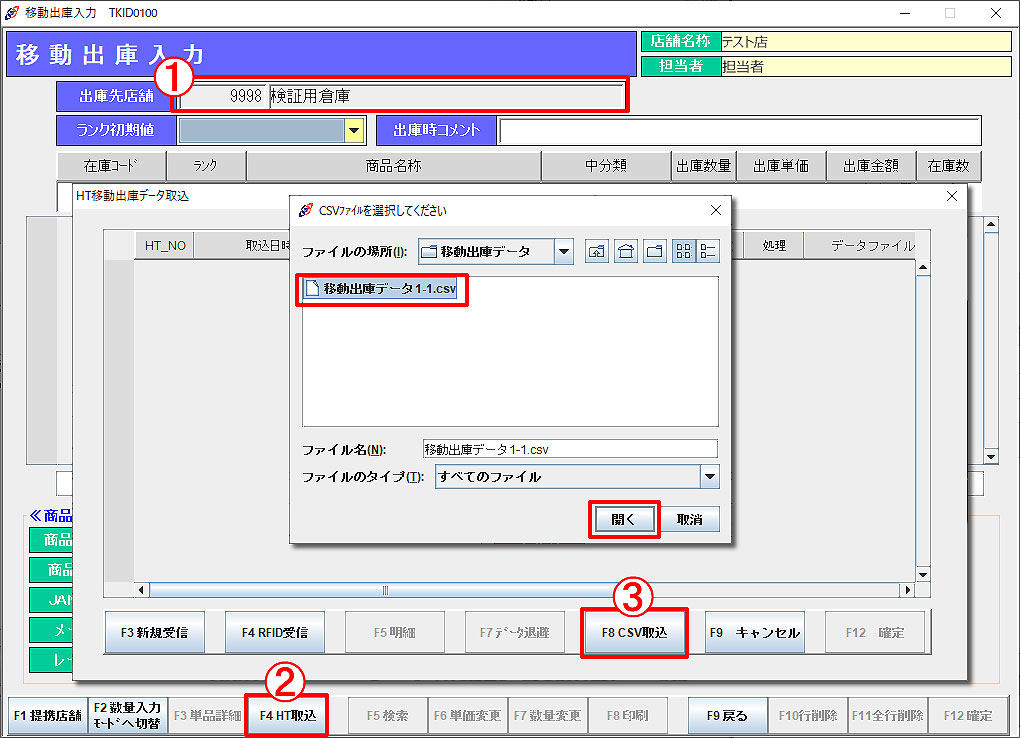1020x738 pixels.
Task: Click the 商品名称 column header
Action: tap(394, 166)
